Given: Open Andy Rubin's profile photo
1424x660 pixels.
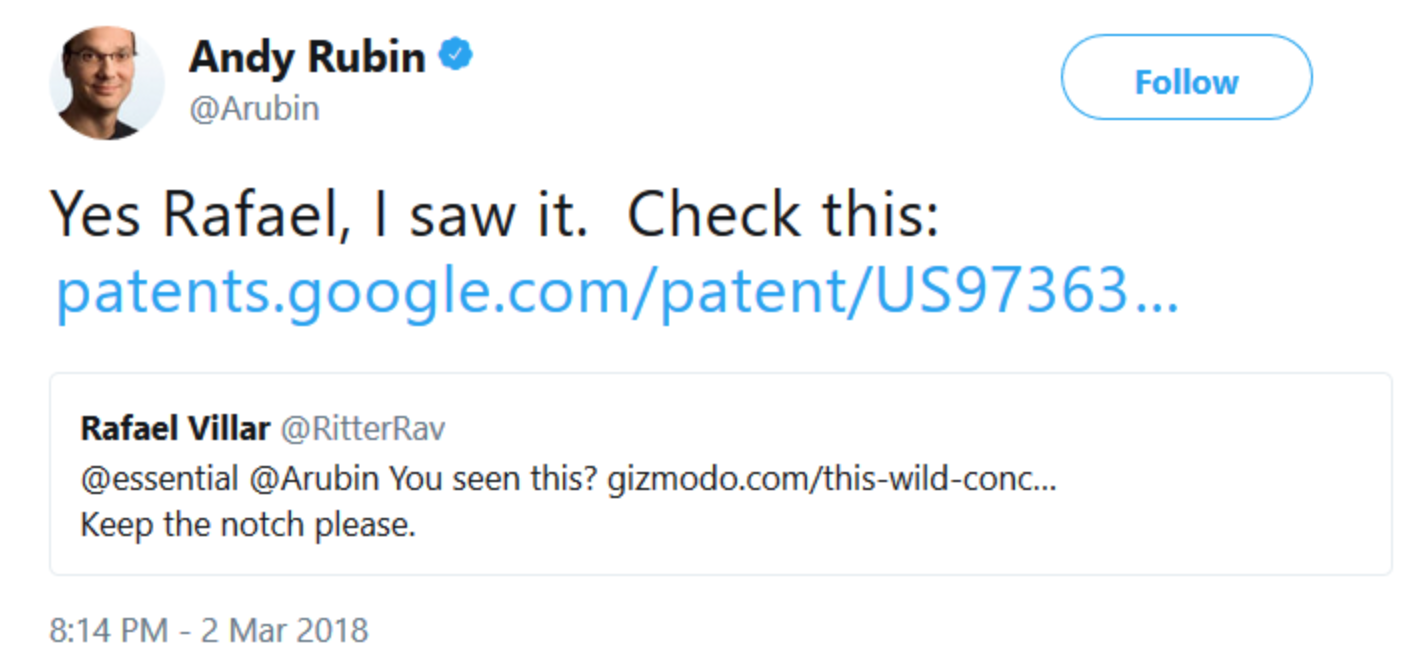Looking at the screenshot, I should pyautogui.click(x=106, y=82).
